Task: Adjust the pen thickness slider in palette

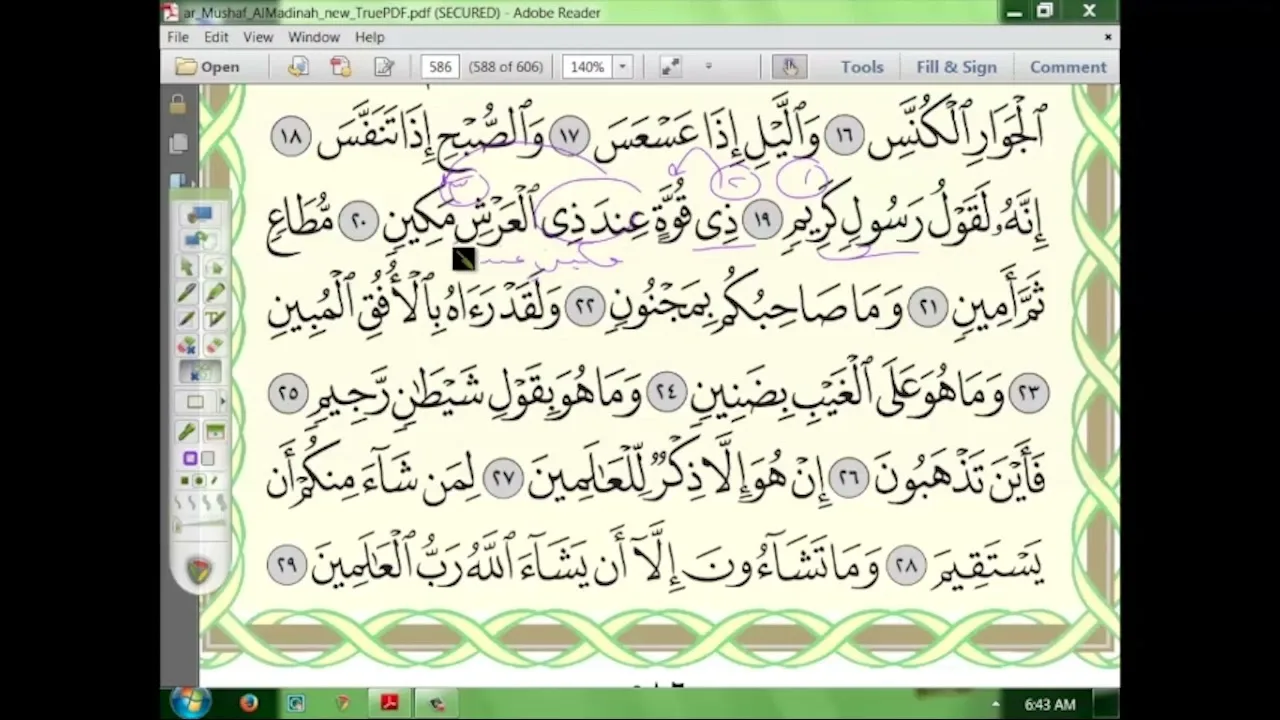Action: point(200,526)
